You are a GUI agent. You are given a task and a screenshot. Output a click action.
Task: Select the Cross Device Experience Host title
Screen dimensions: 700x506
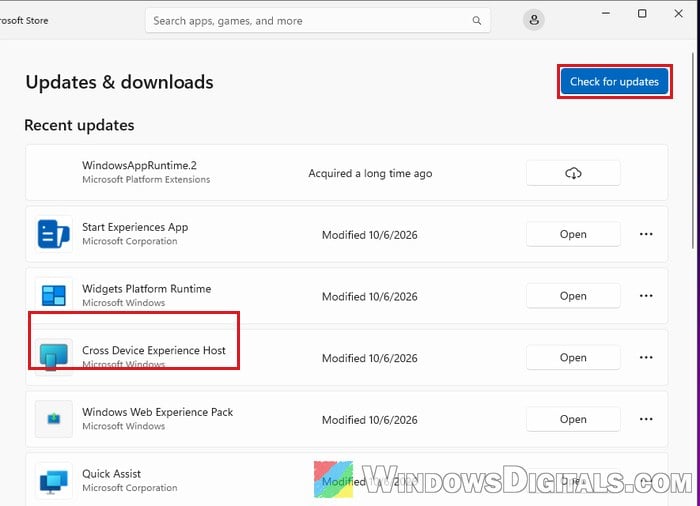154,350
